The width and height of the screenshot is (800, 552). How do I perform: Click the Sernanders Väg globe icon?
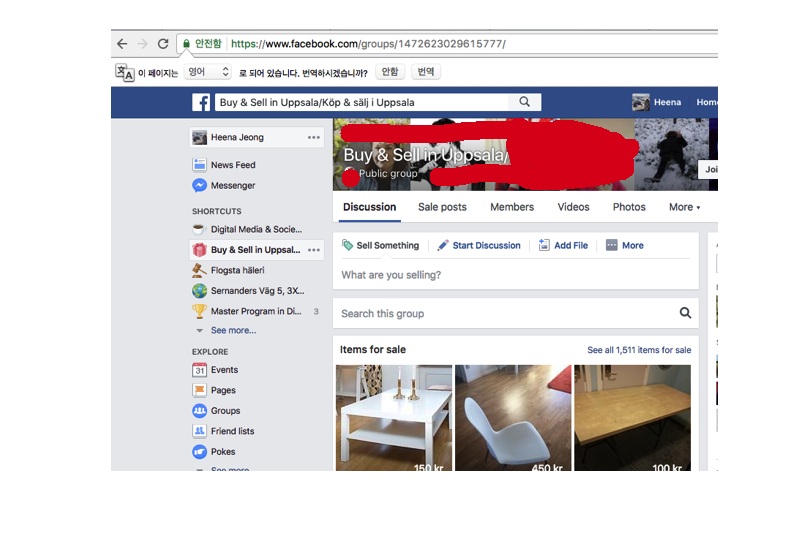pyautogui.click(x=199, y=290)
